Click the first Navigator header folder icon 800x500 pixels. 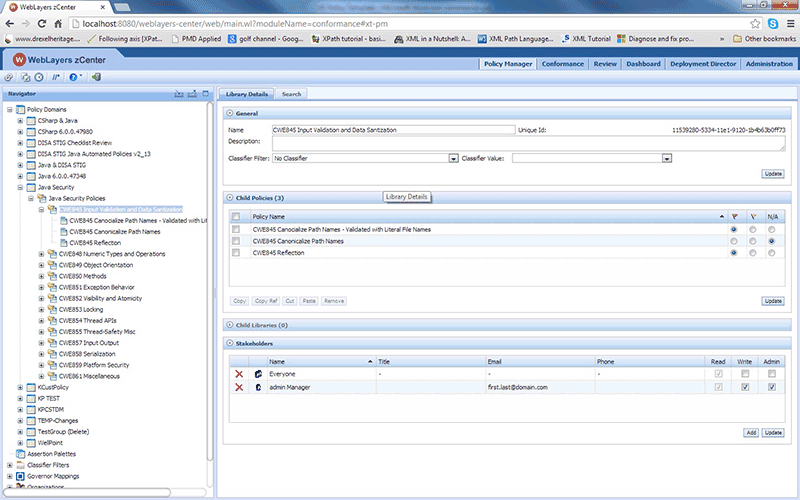179,94
